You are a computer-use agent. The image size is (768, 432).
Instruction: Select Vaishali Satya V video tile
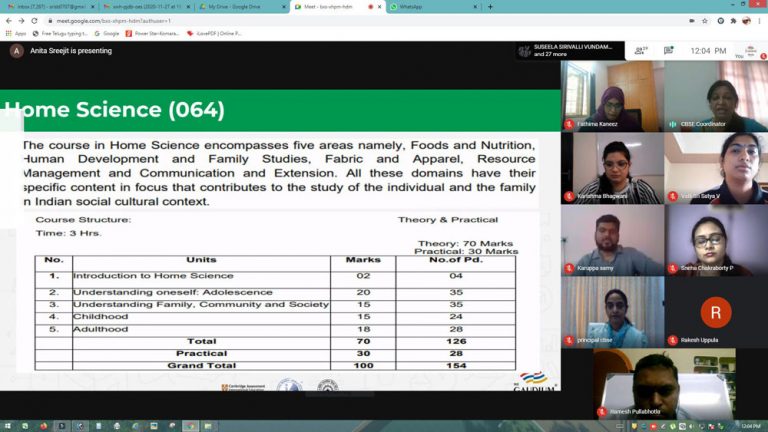[x=716, y=168]
